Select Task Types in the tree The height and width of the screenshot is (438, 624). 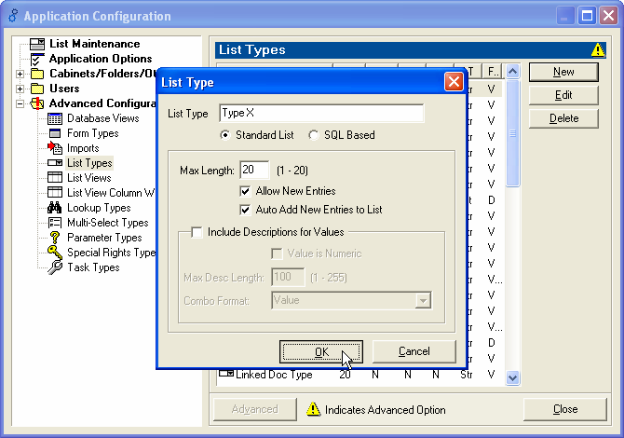[x=93, y=267]
